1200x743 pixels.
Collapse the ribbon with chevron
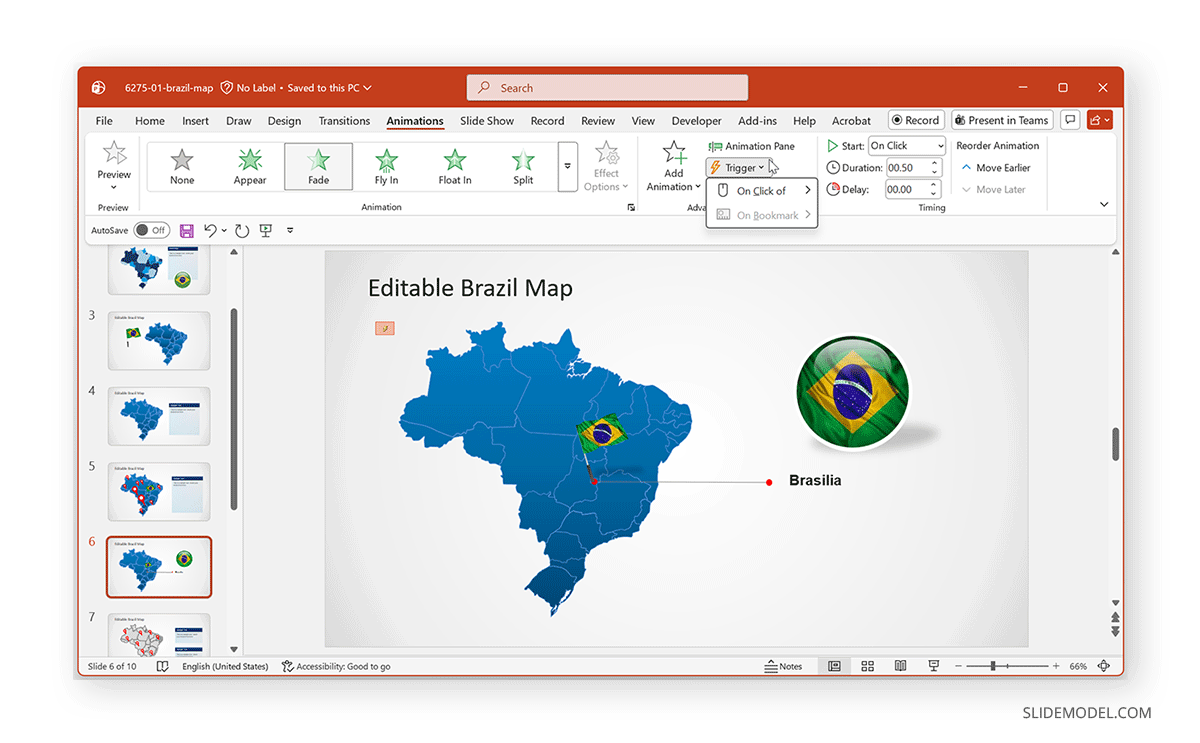pyautogui.click(x=1104, y=204)
